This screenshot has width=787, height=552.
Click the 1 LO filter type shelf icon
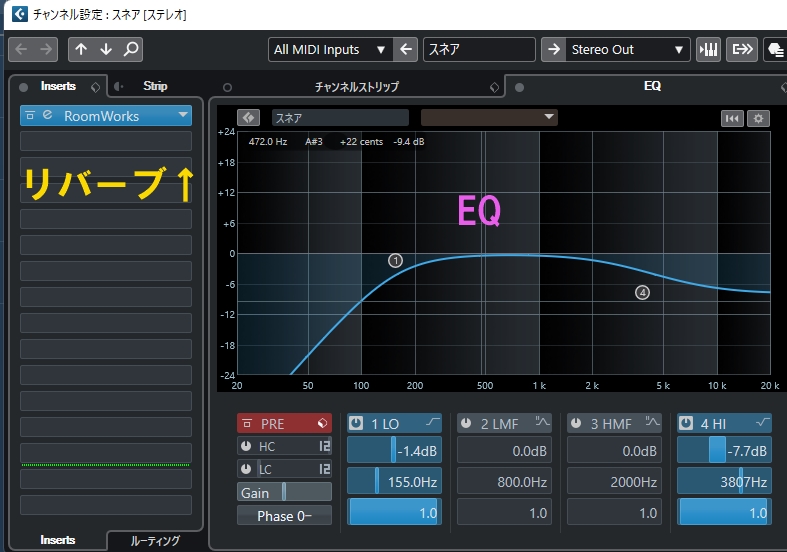433,423
